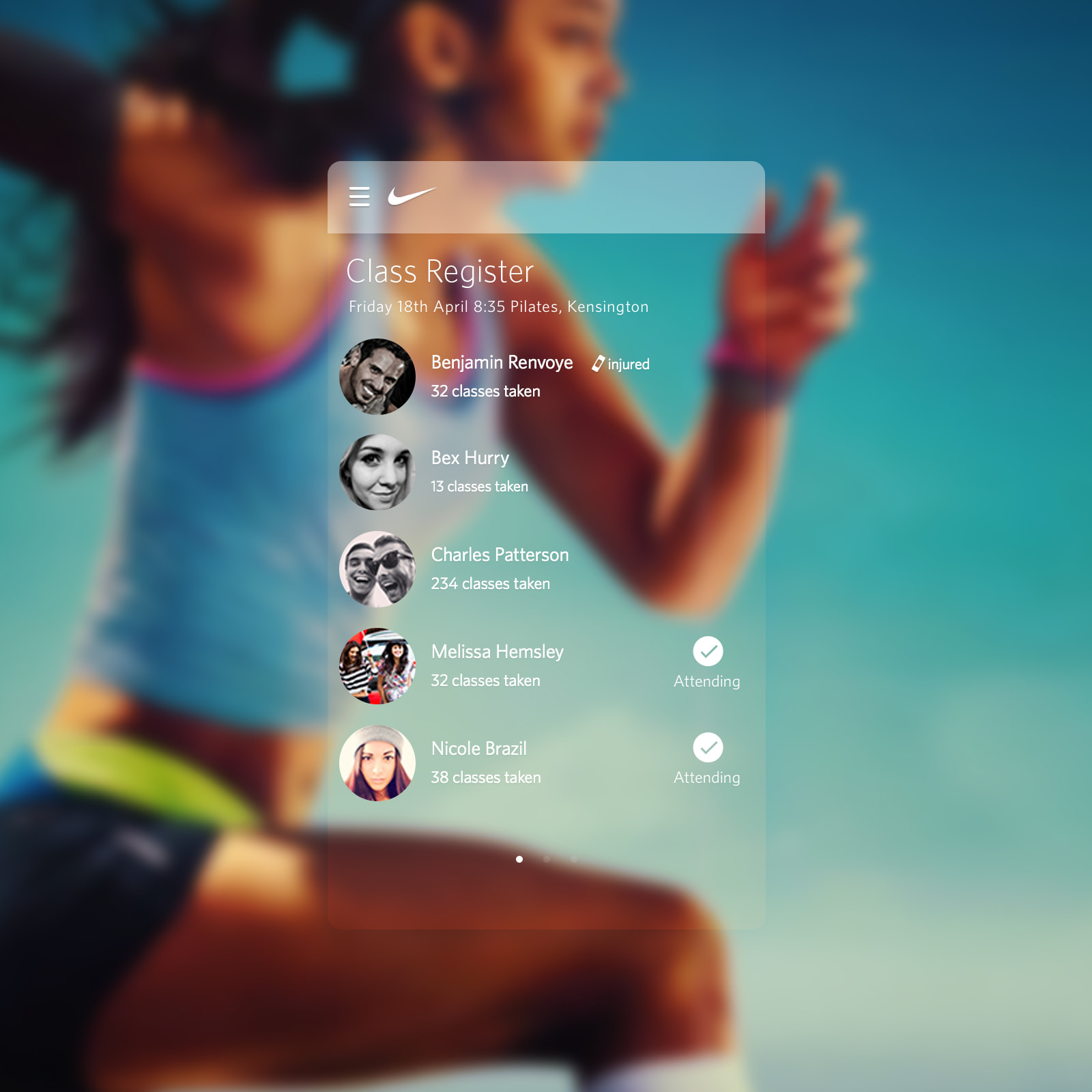Click Attending label under Melissa Hemsley's checkmark
This screenshot has height=1092, width=1092.
tap(706, 681)
